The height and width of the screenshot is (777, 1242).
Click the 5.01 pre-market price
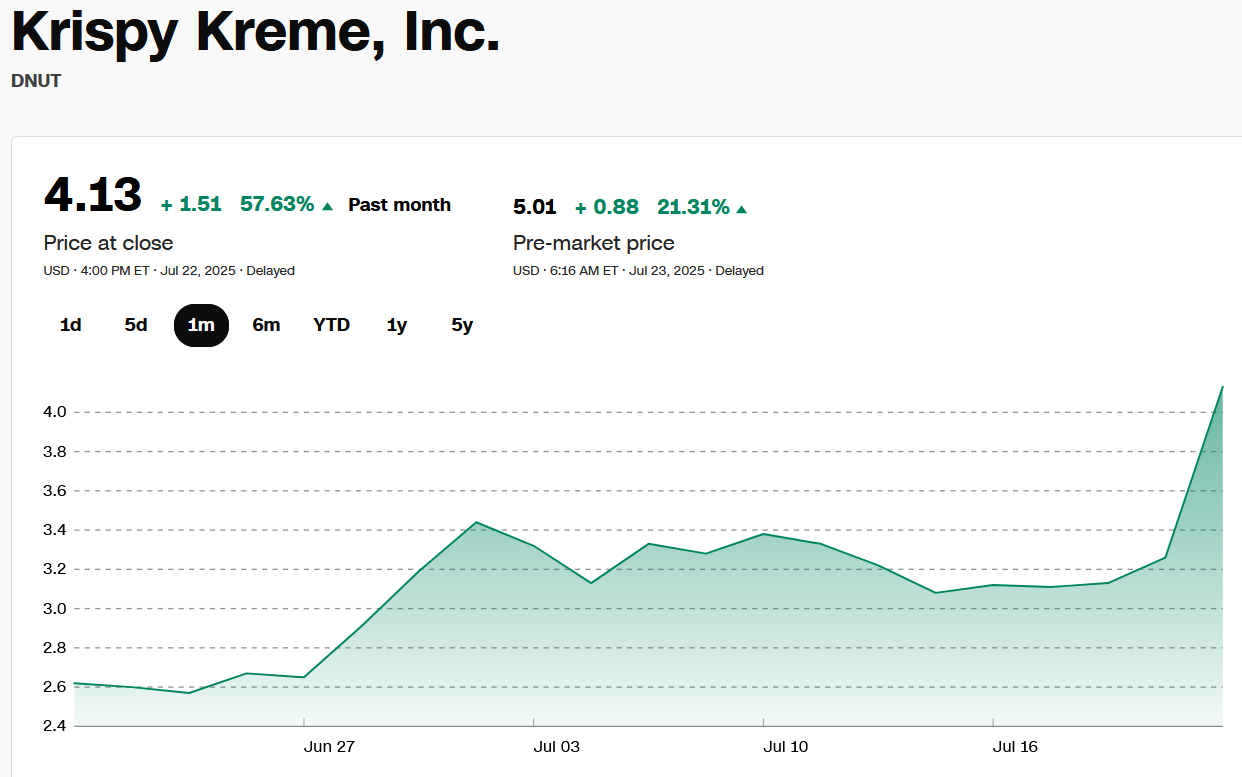coord(534,207)
